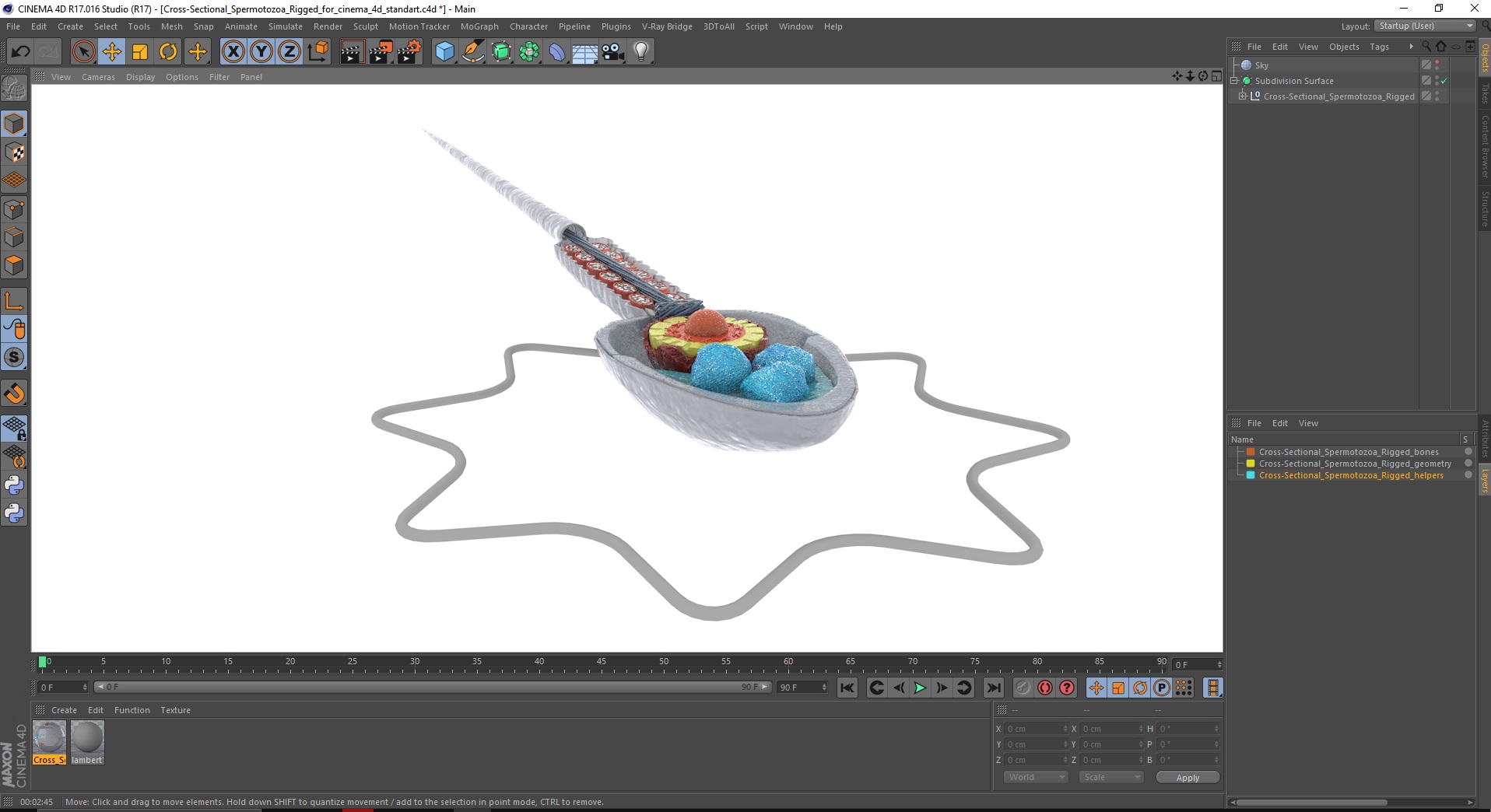Expand Cross-Sectional_Spermotozoa_Rigged object
The height and width of the screenshot is (812, 1491).
point(1243,96)
